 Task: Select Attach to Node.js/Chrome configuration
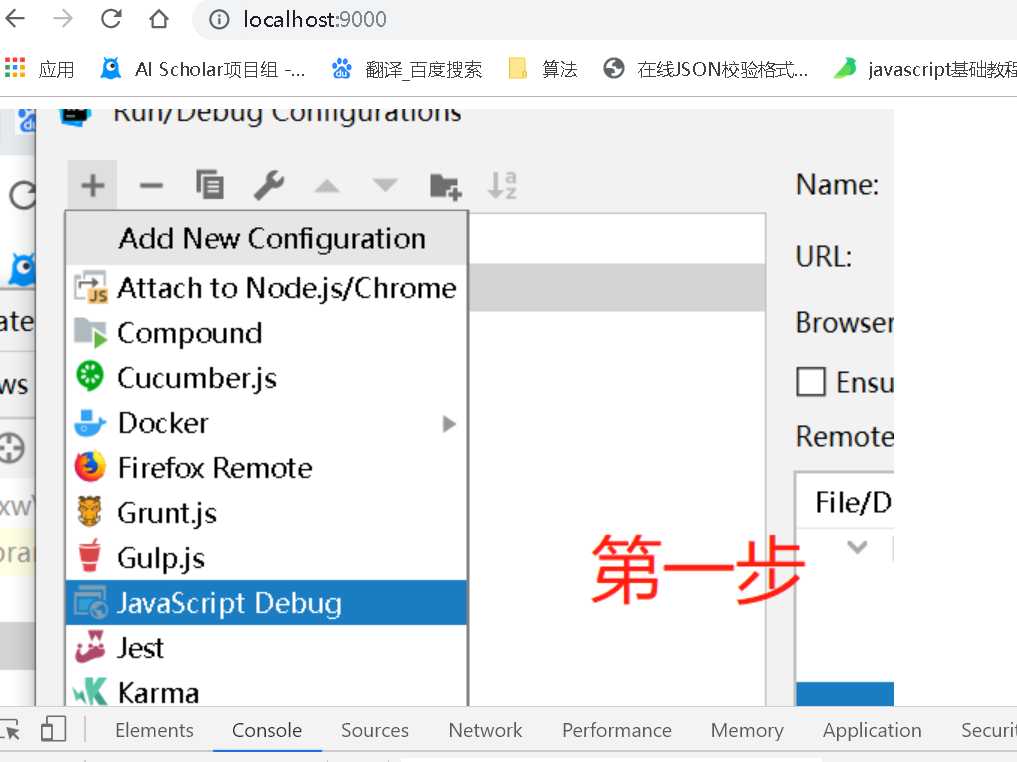point(267,288)
